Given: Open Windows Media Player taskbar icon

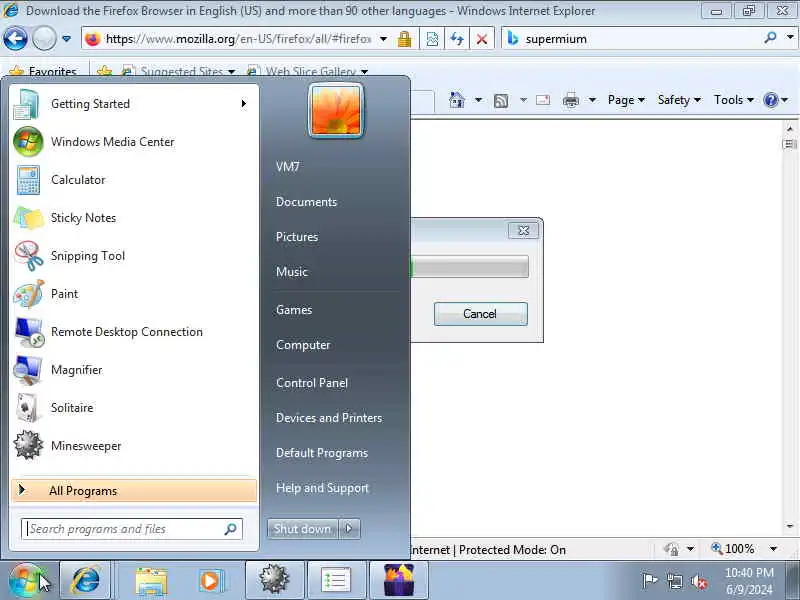Looking at the screenshot, I should pyautogui.click(x=210, y=581).
